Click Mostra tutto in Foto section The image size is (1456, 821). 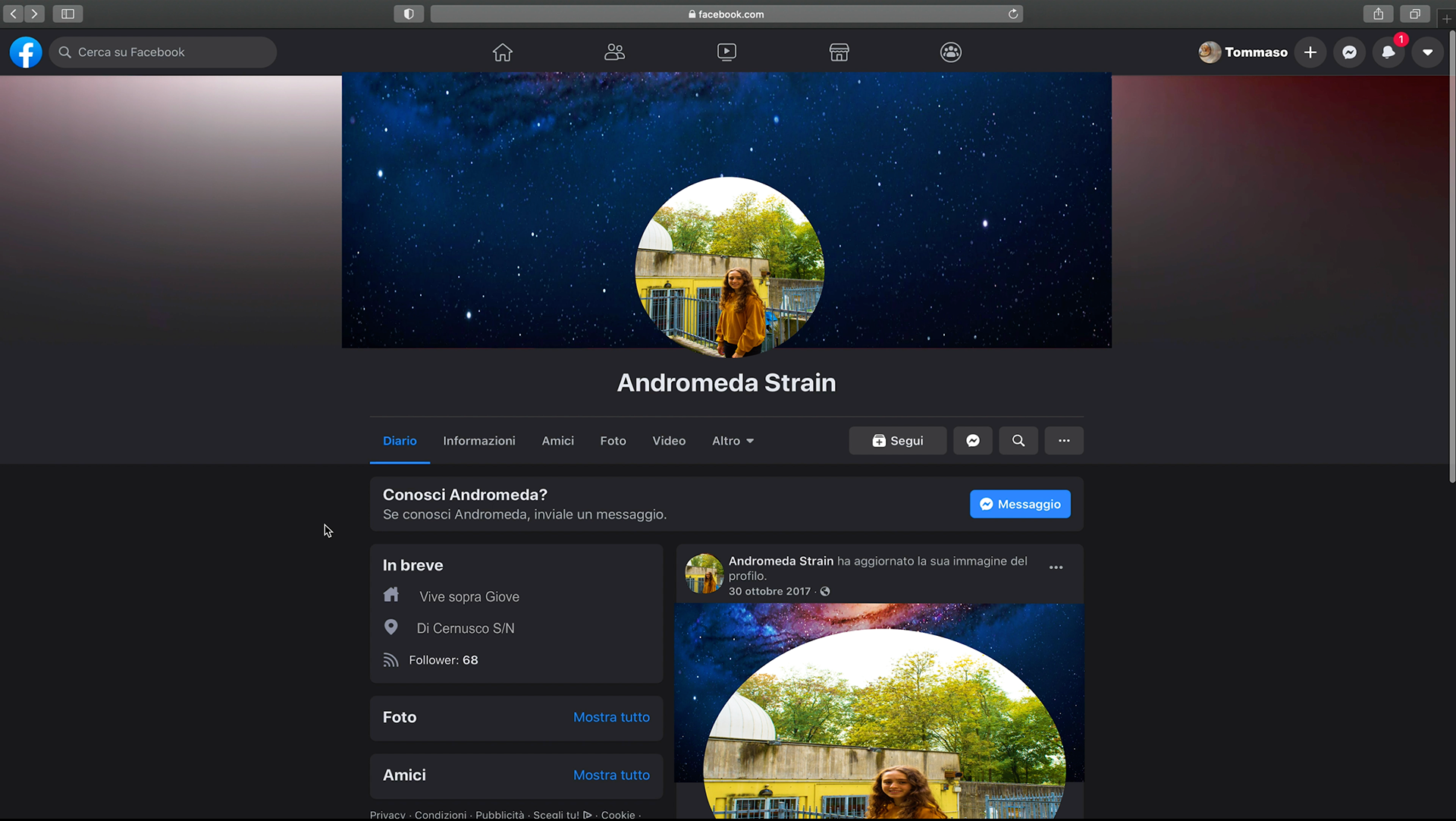pos(611,717)
